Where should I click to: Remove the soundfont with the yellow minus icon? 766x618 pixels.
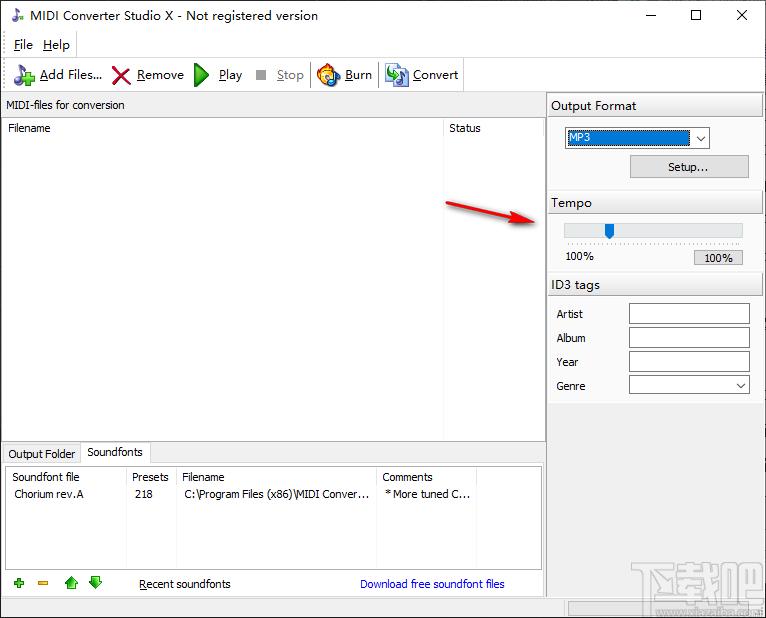tap(43, 583)
